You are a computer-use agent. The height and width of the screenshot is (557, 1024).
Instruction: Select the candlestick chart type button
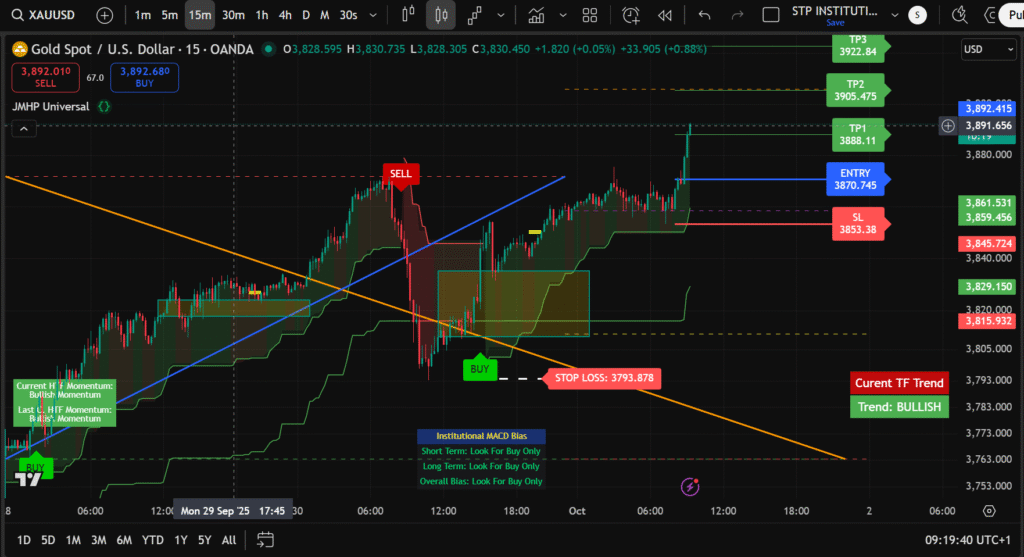[x=439, y=15]
